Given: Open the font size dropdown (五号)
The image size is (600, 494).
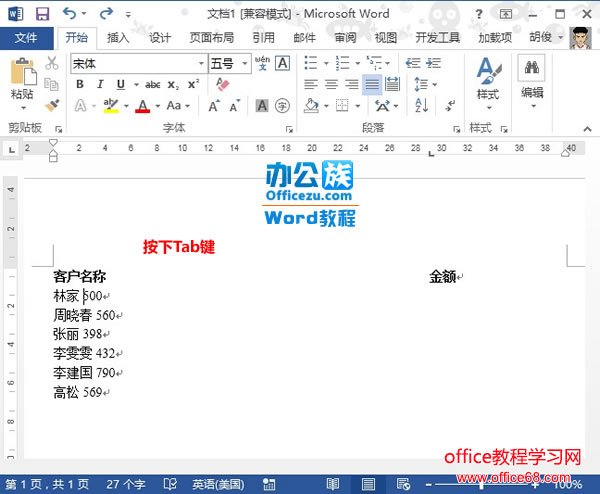Looking at the screenshot, I should click(x=245, y=63).
